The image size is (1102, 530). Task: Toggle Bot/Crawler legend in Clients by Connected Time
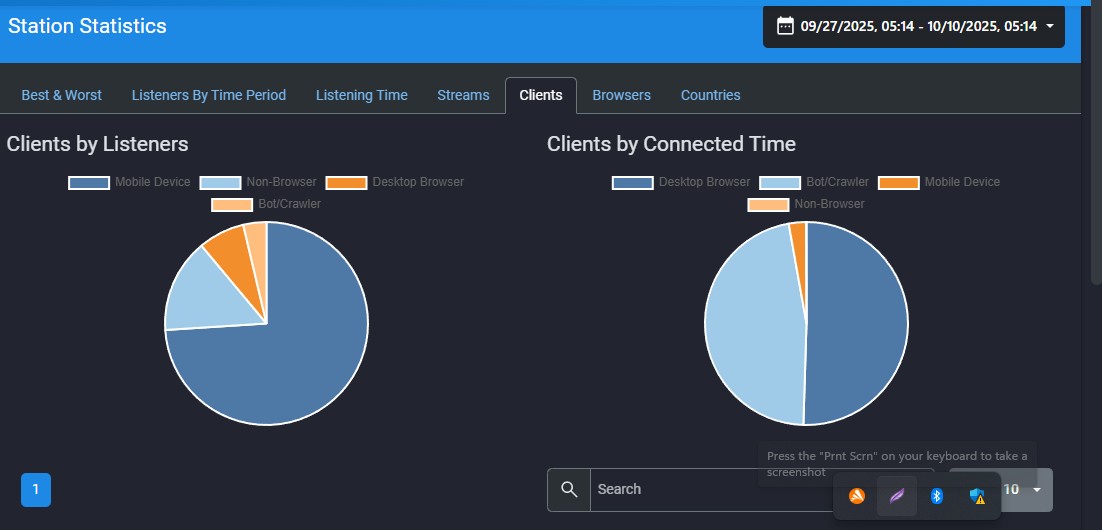pos(815,182)
